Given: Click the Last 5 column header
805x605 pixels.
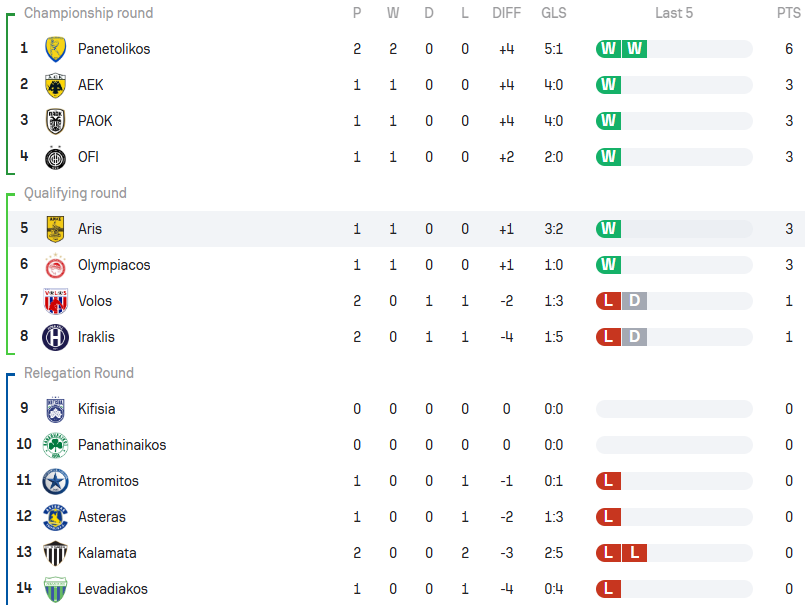Looking at the screenshot, I should point(674,13).
